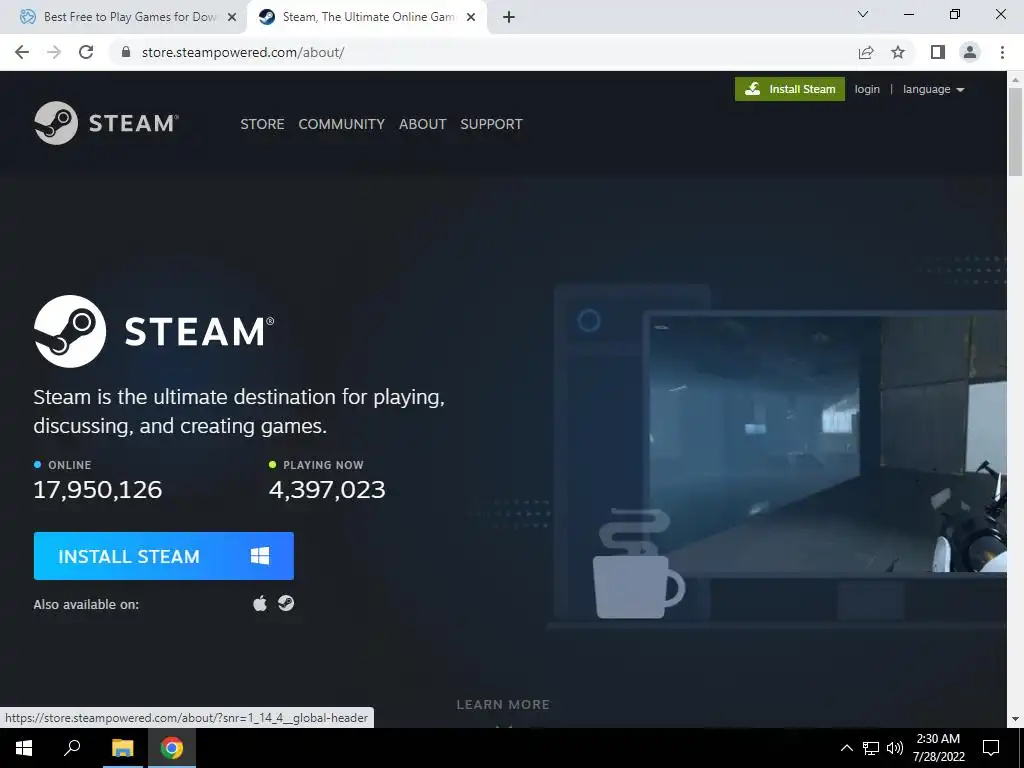Image resolution: width=1024 pixels, height=768 pixels.
Task: Open a new browser tab
Action: [x=509, y=18]
